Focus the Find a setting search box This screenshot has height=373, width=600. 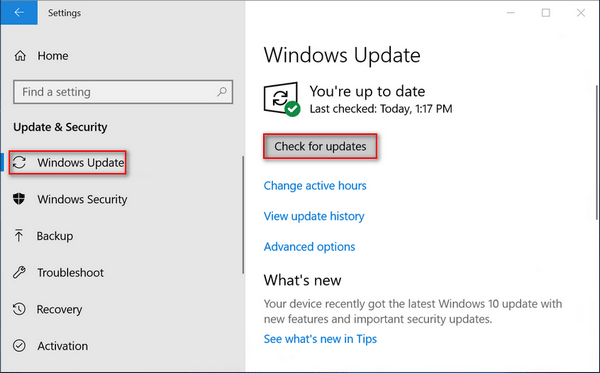tap(123, 92)
